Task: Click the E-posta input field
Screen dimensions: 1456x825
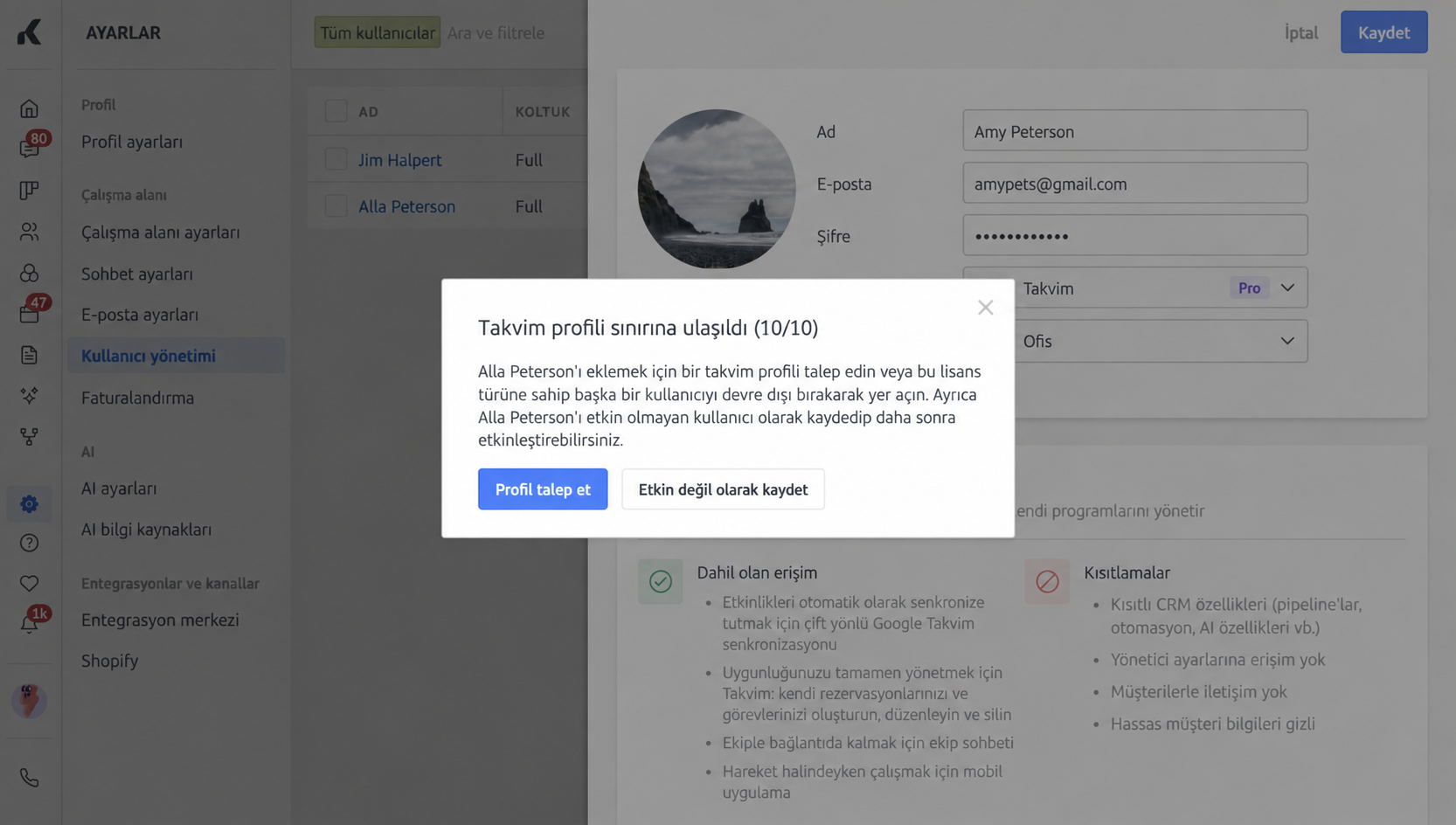Action: tap(1134, 184)
